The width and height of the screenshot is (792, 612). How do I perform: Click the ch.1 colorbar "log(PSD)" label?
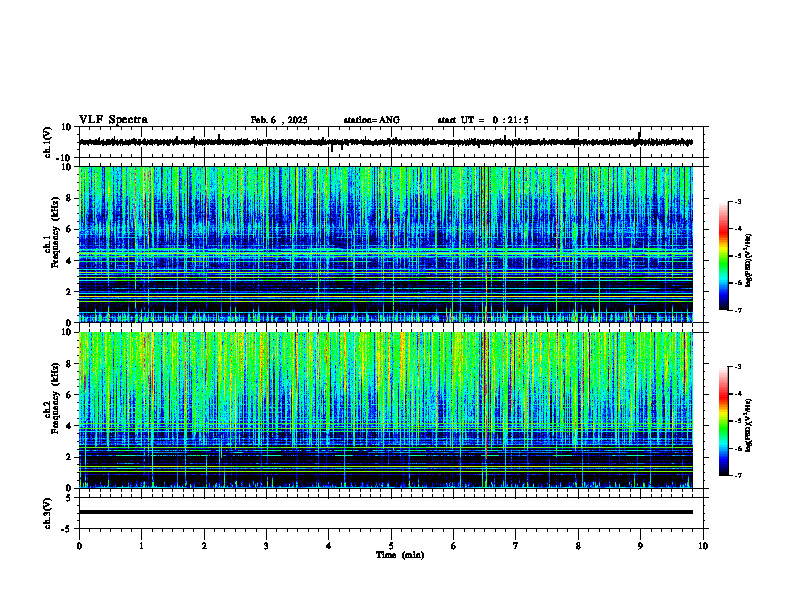749,261
